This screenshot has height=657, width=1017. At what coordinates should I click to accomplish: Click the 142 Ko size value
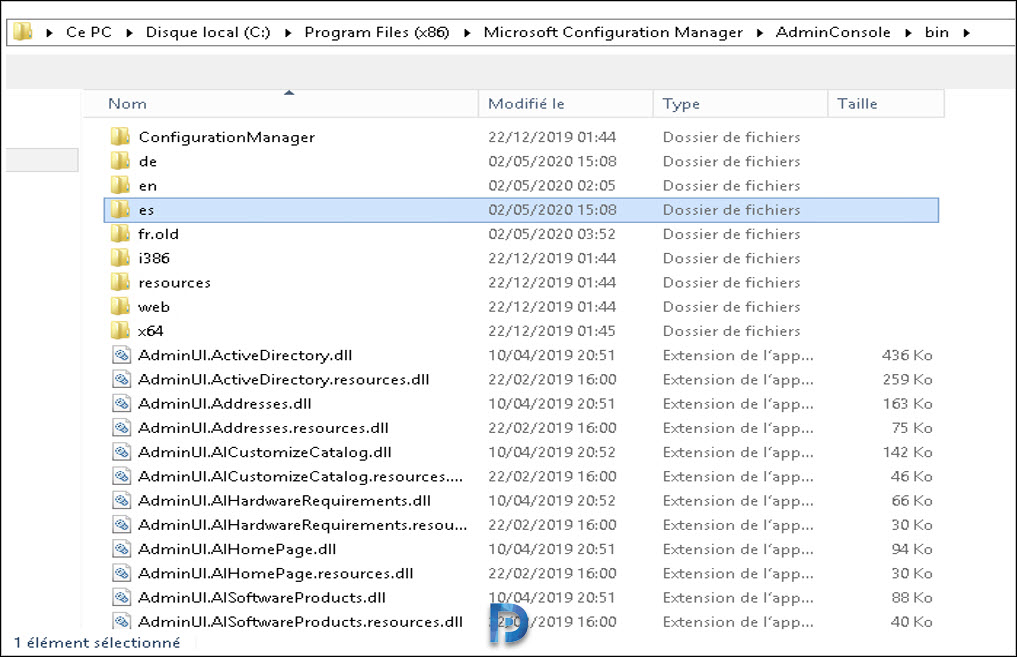tap(907, 451)
